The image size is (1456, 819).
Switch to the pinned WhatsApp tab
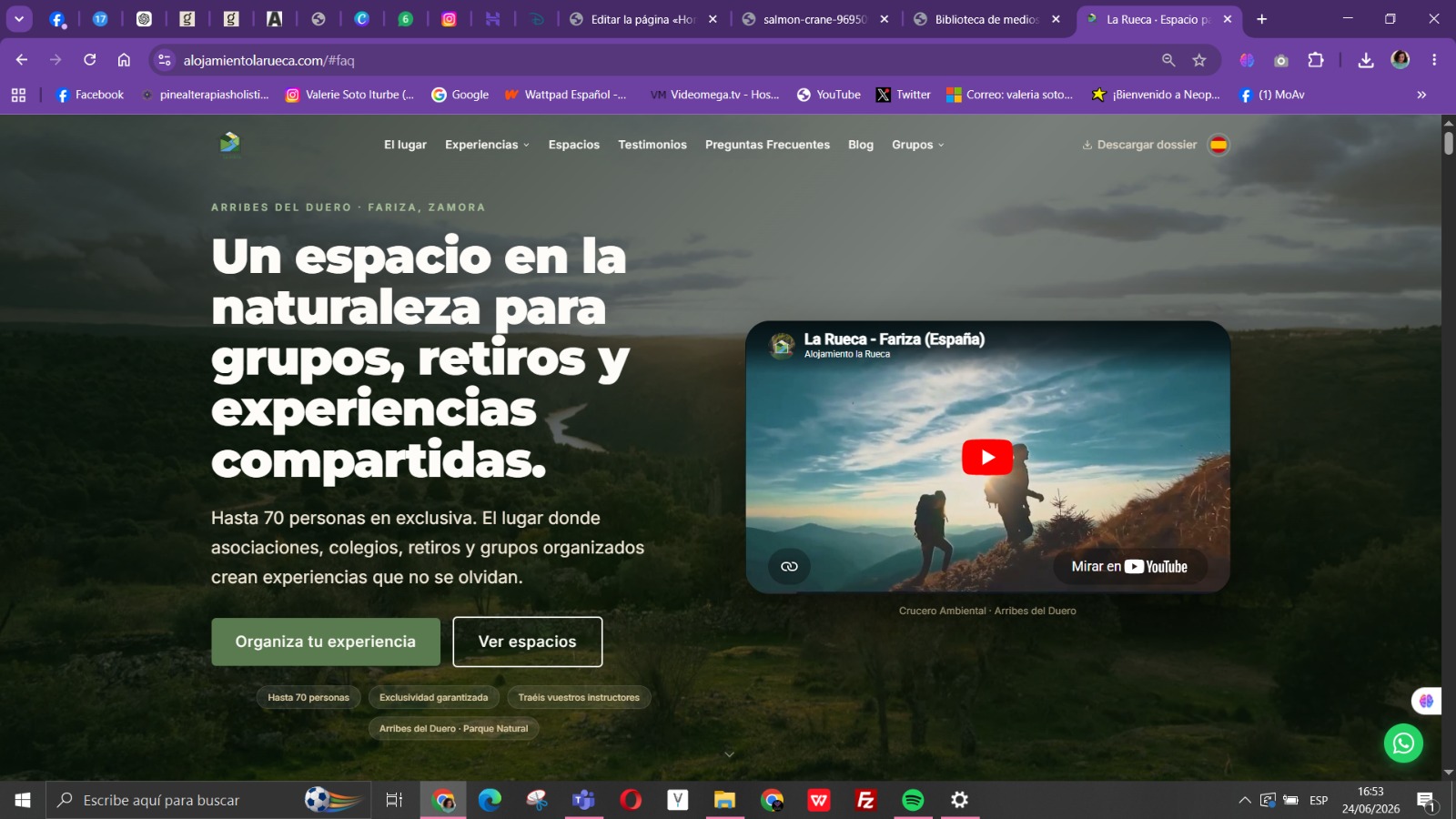(x=406, y=19)
